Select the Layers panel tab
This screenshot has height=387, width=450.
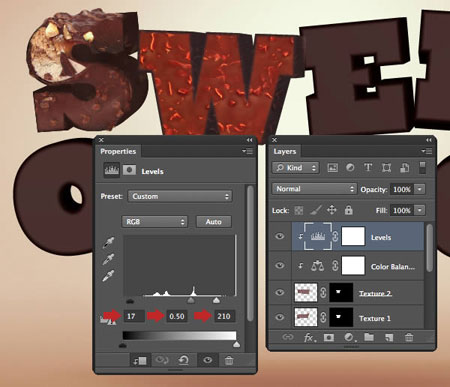[x=285, y=152]
